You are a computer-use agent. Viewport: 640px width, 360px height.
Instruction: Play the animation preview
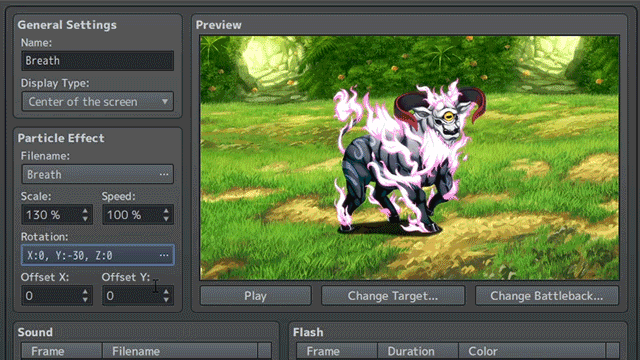pyautogui.click(x=256, y=296)
